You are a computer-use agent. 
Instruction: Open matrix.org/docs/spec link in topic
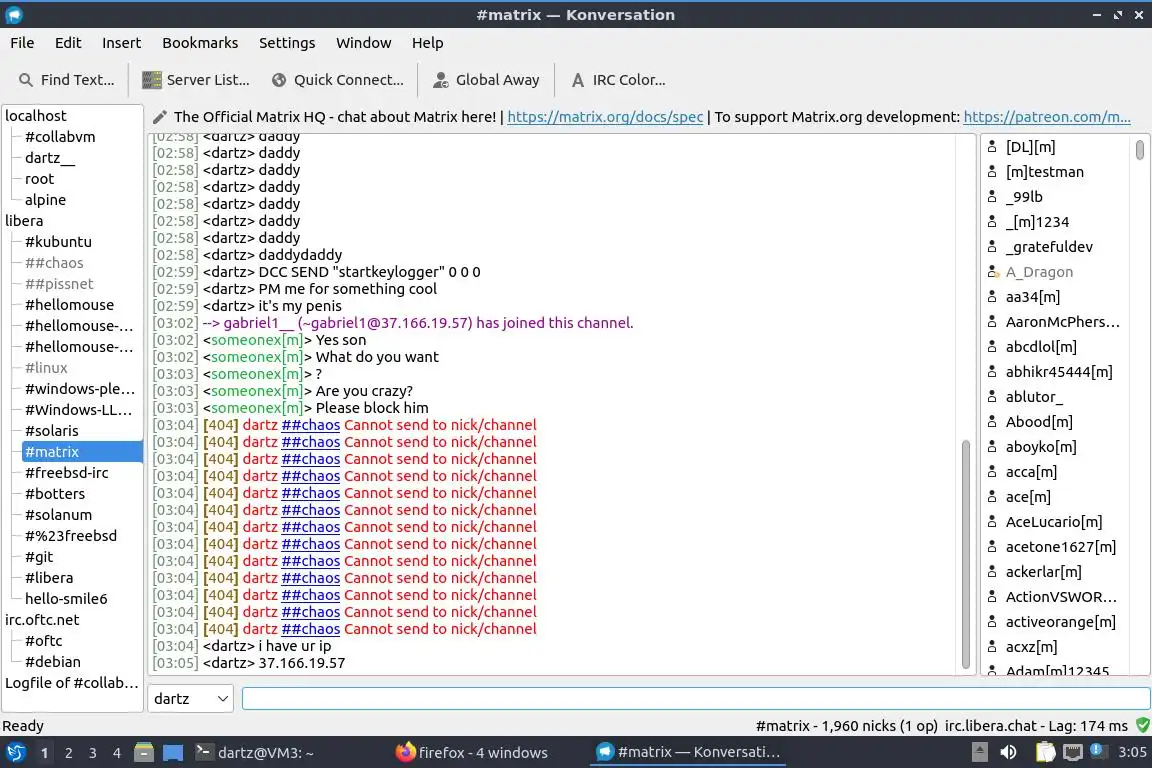pos(605,117)
